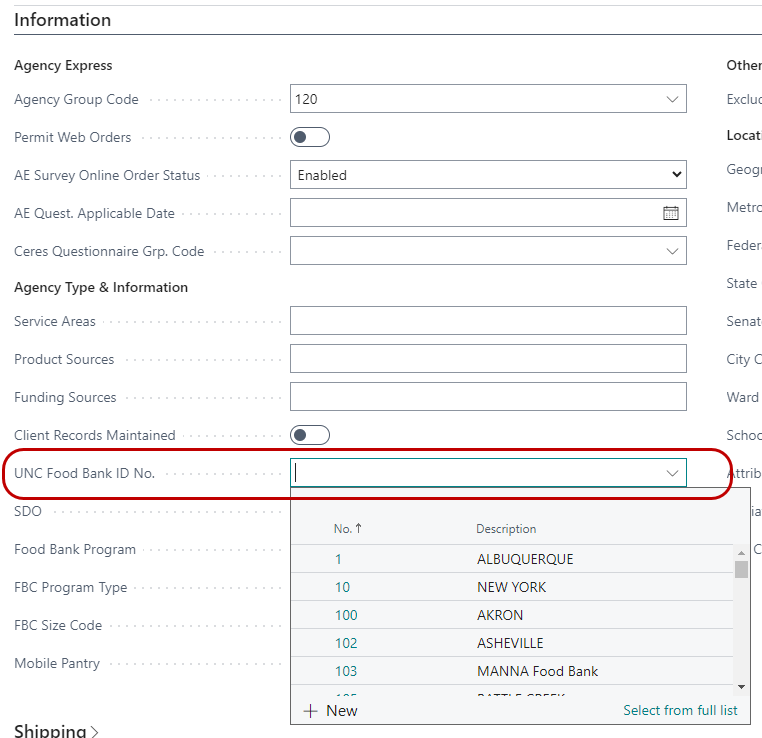Pick AKRON row in lookup list
Viewport: 762px width, 738px height.
coord(500,615)
